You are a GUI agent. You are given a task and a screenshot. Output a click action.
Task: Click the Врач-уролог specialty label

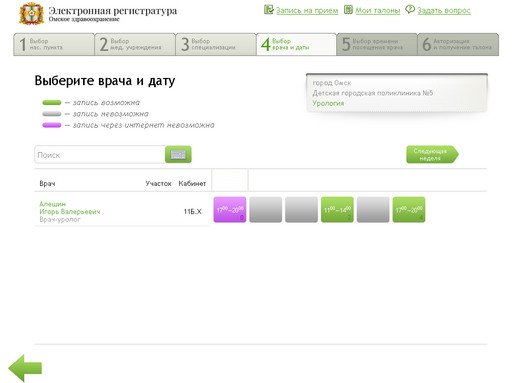pos(60,219)
